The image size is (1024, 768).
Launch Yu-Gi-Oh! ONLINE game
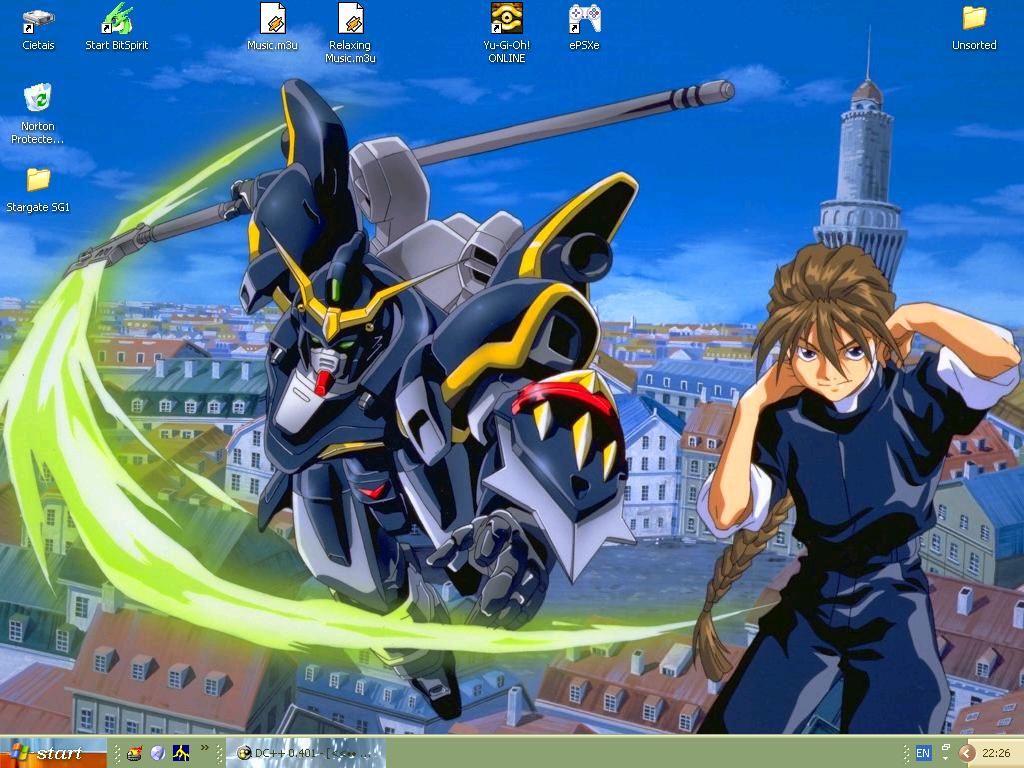click(506, 33)
